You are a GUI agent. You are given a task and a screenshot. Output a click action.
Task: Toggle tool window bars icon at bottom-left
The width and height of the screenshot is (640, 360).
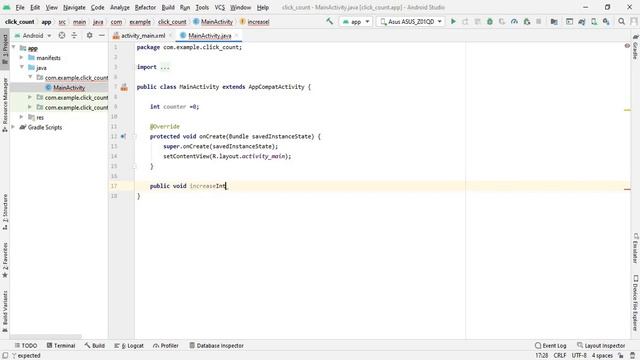pyautogui.click(x=5, y=356)
